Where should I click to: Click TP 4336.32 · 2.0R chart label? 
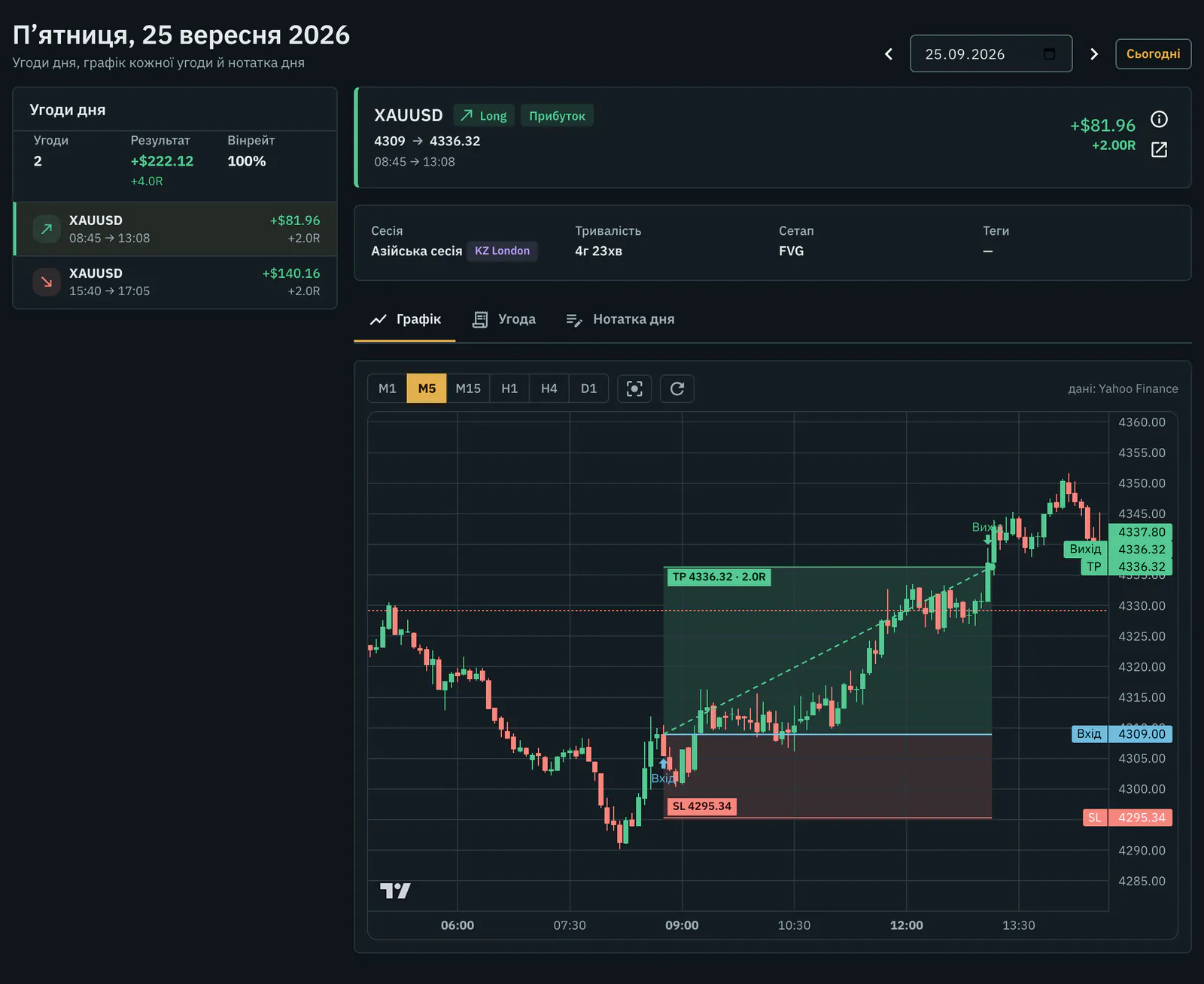tap(719, 577)
